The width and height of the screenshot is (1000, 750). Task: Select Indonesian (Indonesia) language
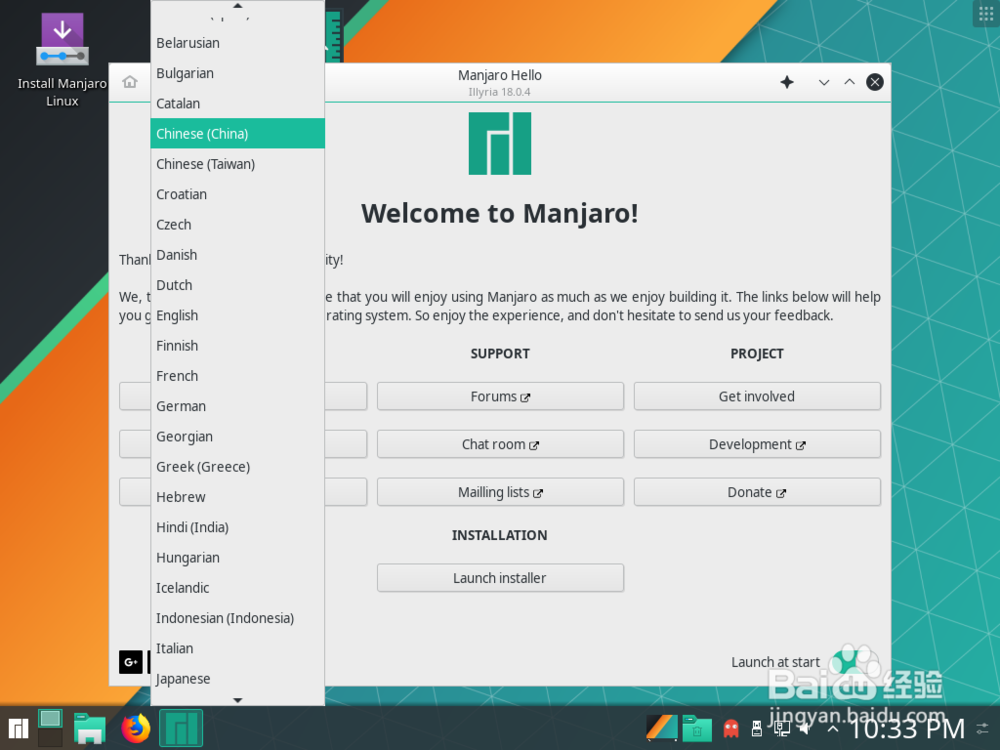[238, 618]
